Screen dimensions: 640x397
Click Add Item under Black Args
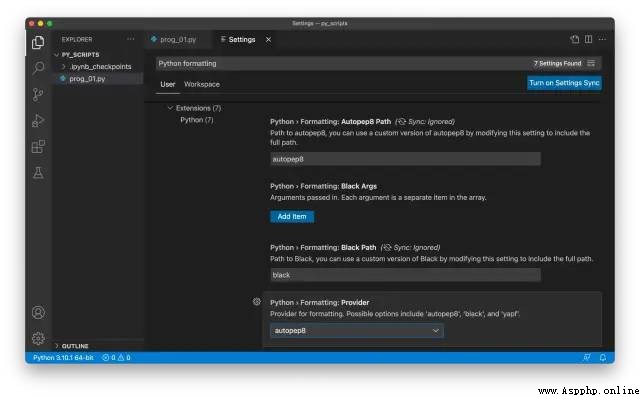coord(292,217)
